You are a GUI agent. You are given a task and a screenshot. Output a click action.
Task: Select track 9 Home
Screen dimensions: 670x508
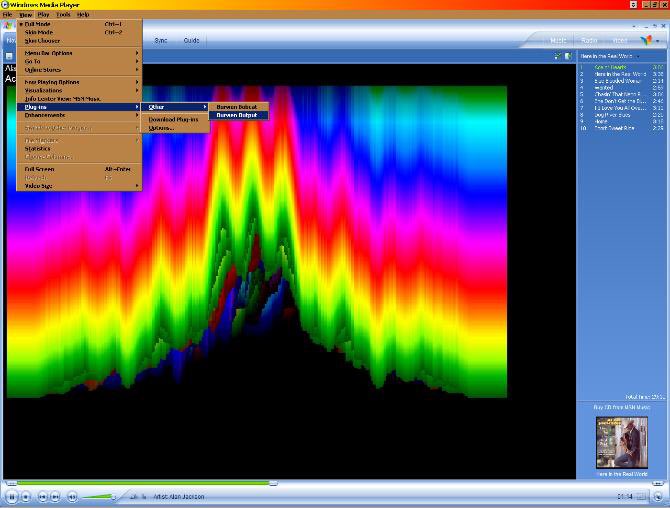[621, 121]
